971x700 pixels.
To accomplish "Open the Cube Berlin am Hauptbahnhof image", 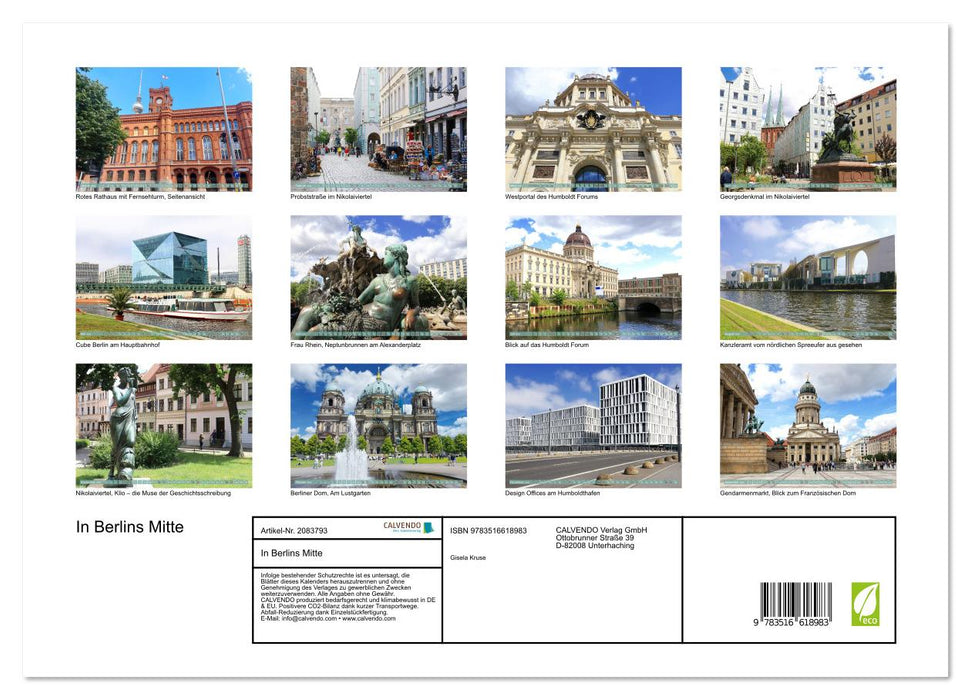I will (x=163, y=277).
